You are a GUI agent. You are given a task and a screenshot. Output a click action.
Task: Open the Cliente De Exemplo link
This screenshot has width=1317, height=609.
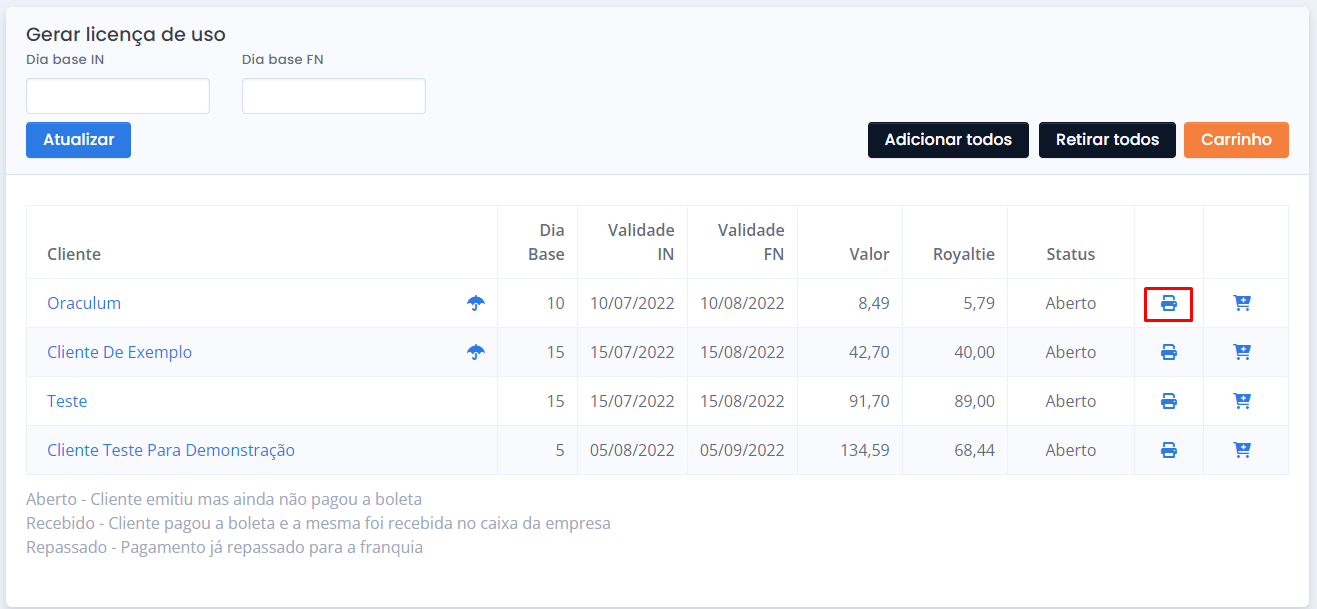(x=119, y=352)
